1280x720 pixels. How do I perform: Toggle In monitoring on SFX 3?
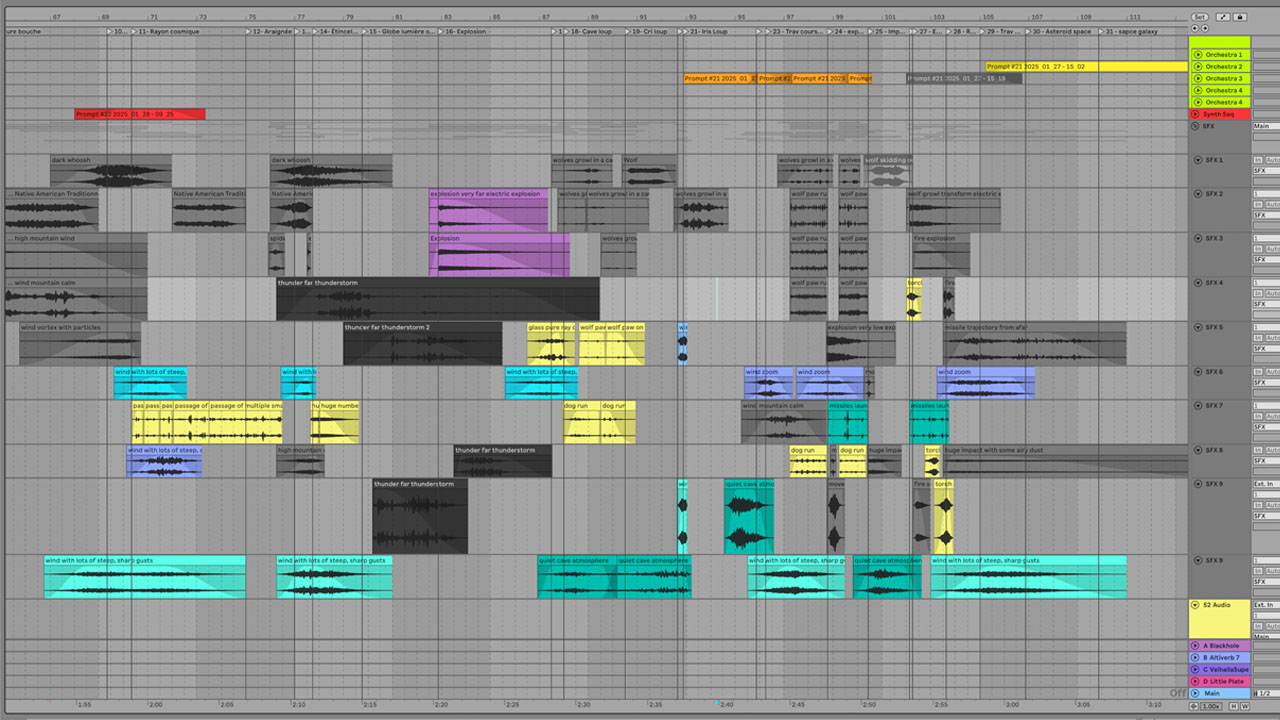pyautogui.click(x=1259, y=249)
